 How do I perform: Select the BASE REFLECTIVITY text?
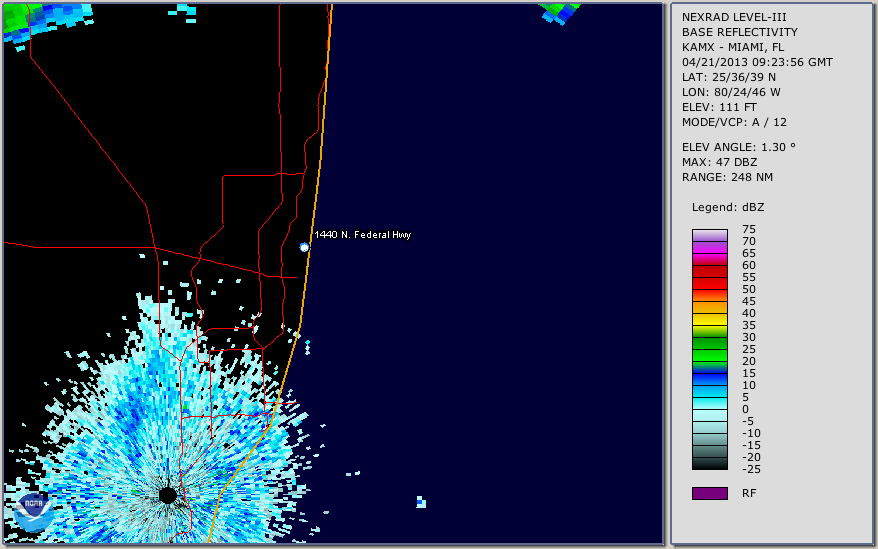tap(740, 32)
